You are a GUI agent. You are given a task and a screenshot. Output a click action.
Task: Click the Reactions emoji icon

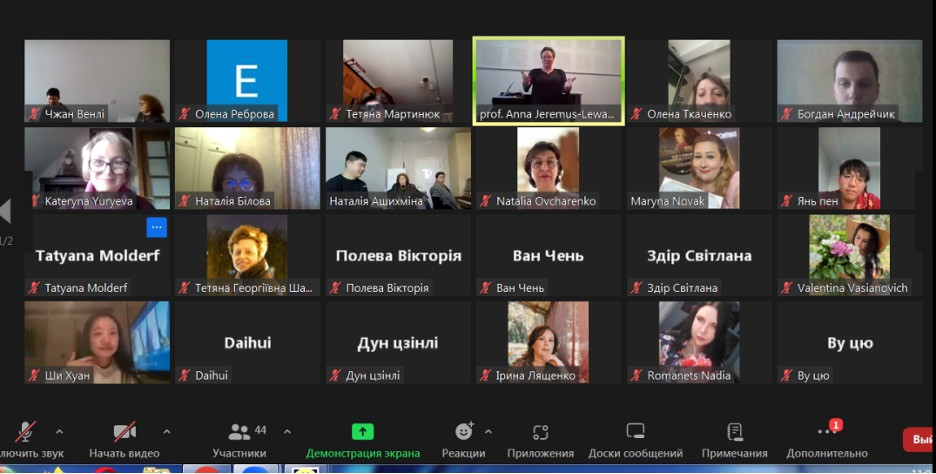coord(464,432)
